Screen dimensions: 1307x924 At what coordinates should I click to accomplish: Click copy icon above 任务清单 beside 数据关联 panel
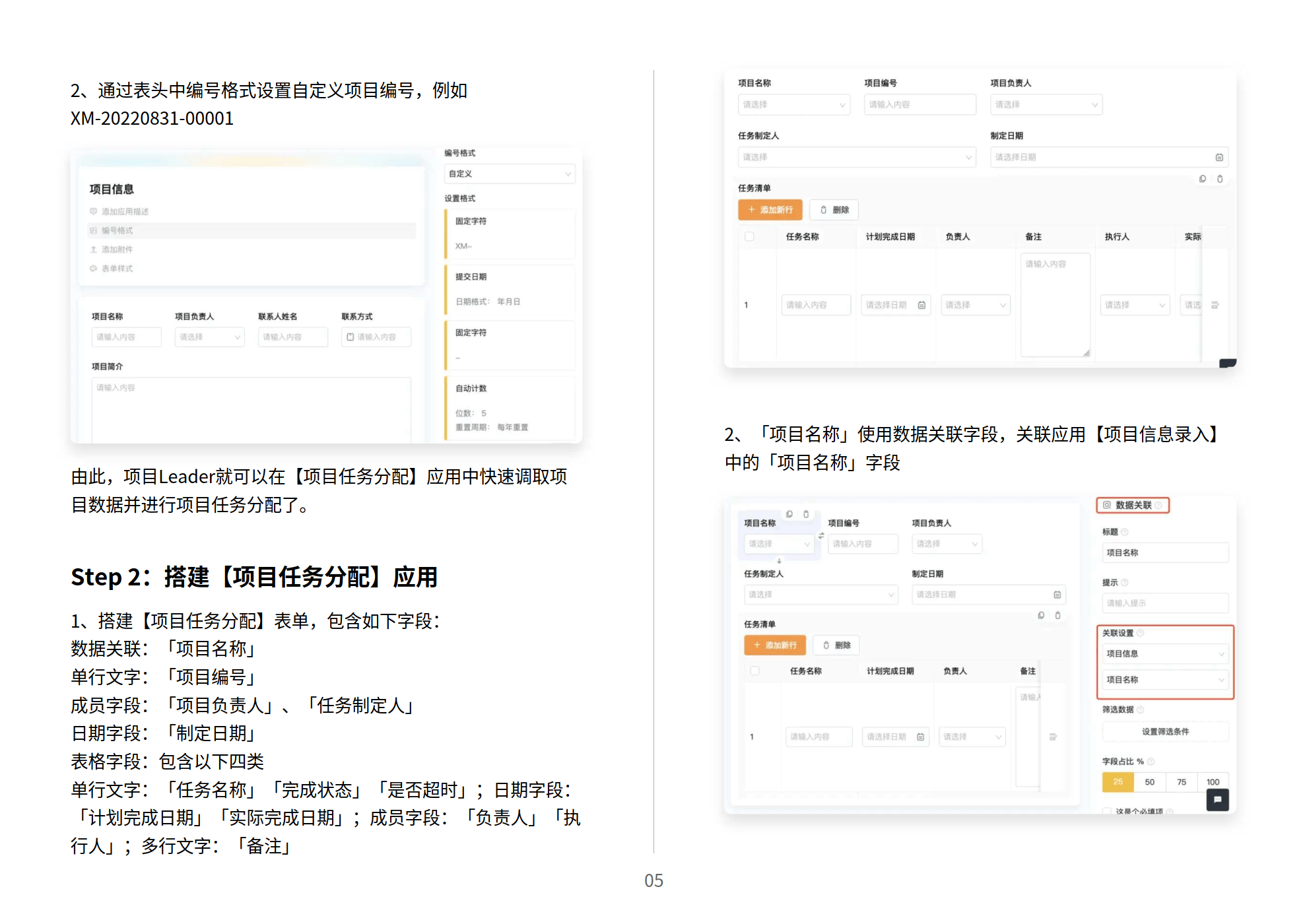(x=1041, y=615)
